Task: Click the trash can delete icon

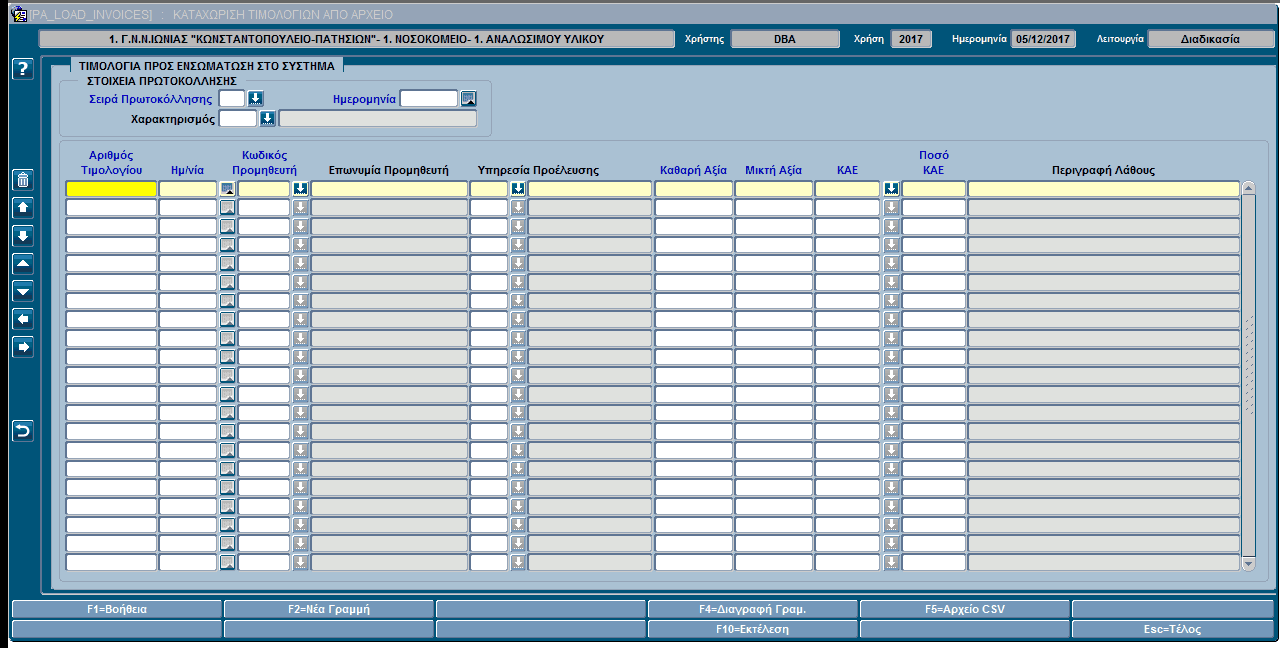Action: [22, 180]
